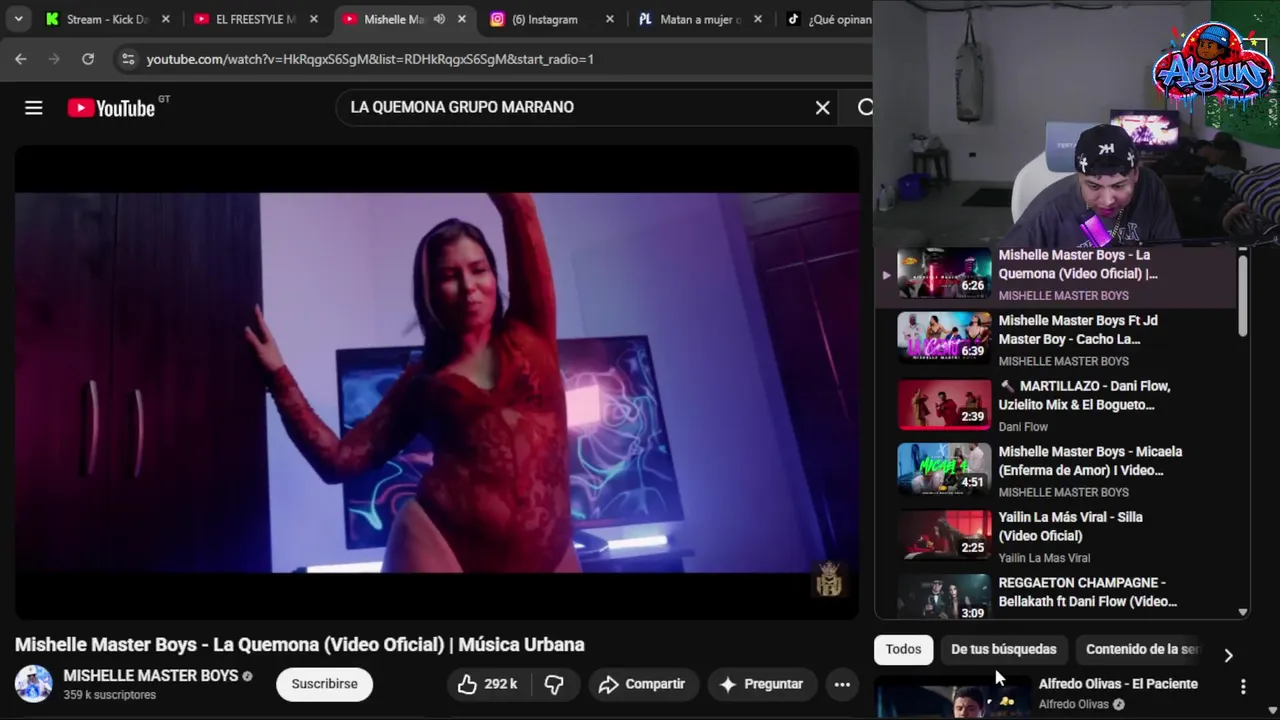1280x720 pixels.
Task: Open Alfredo Olivas channel name
Action: pos(1074,705)
